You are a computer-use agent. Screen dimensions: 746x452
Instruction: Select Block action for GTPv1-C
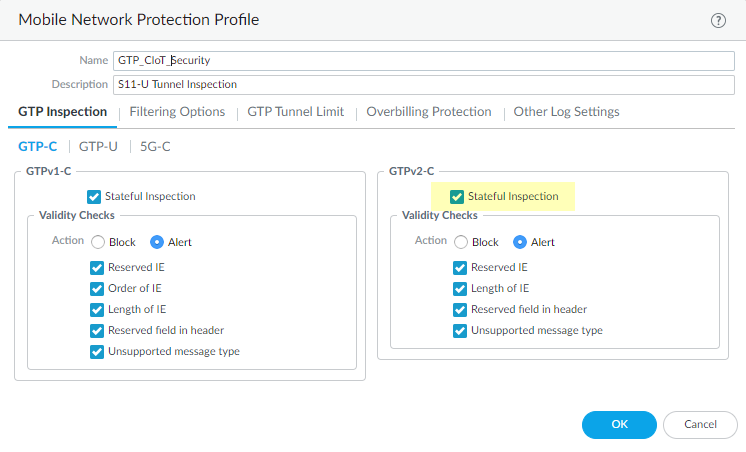[98, 242]
